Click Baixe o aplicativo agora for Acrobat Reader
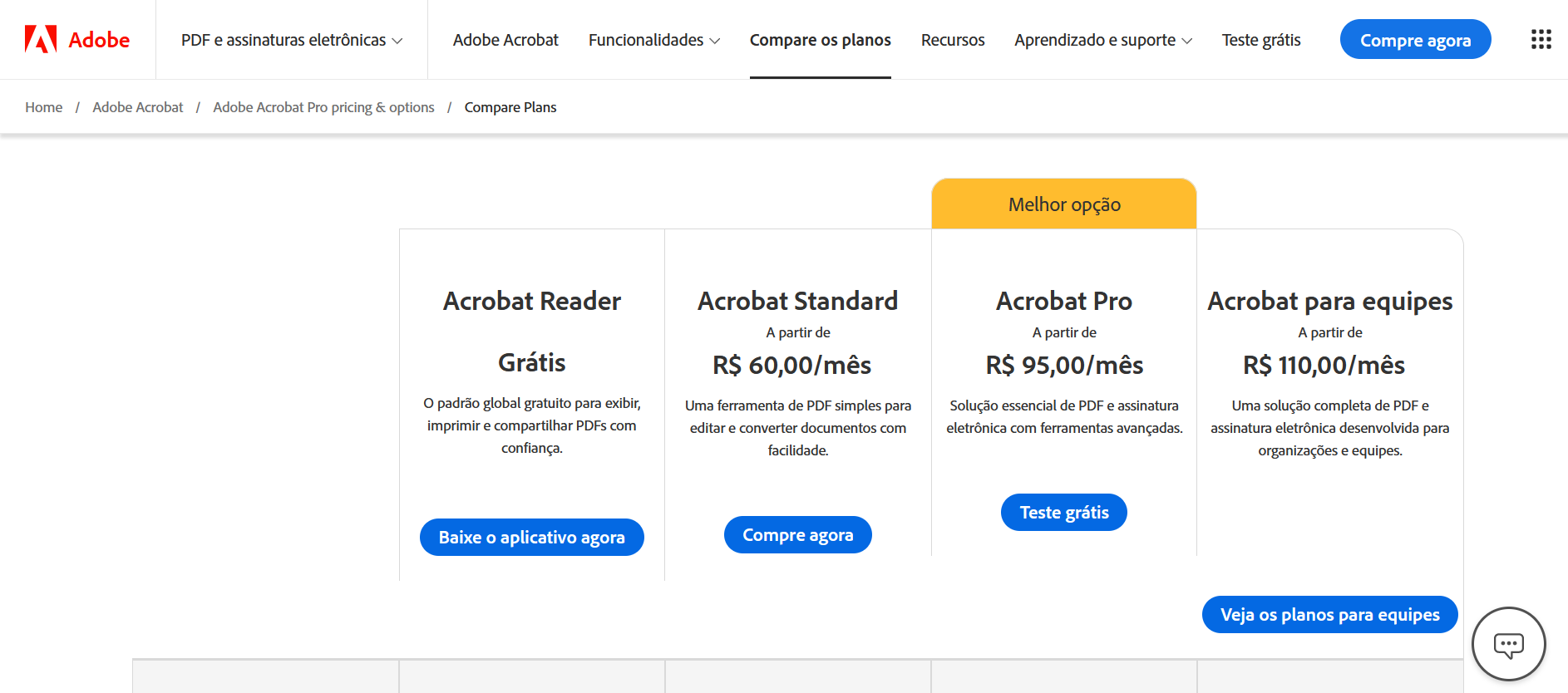Image resolution: width=1568 pixels, height=693 pixels. pyautogui.click(x=531, y=537)
